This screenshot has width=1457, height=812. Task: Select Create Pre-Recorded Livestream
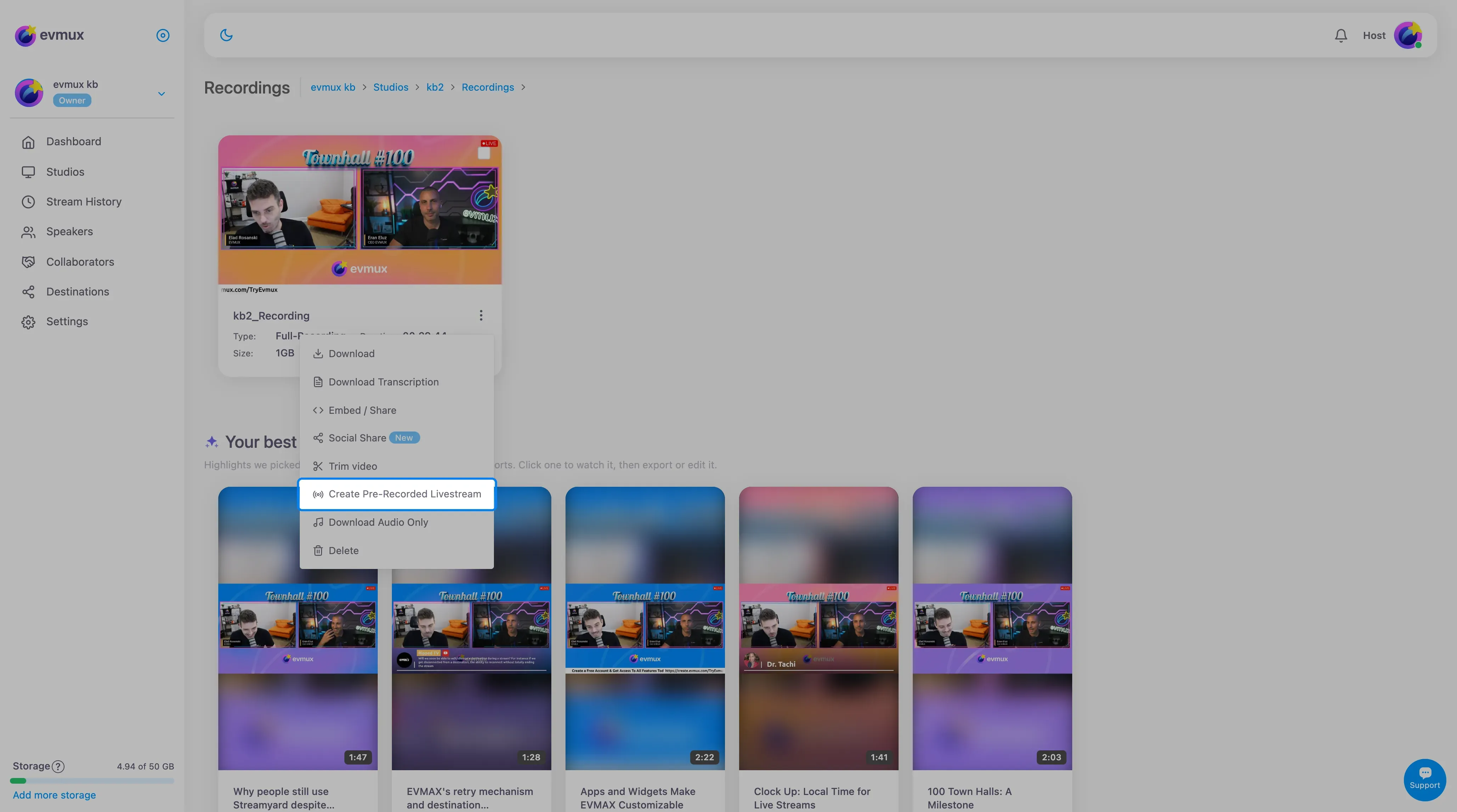[x=396, y=494]
